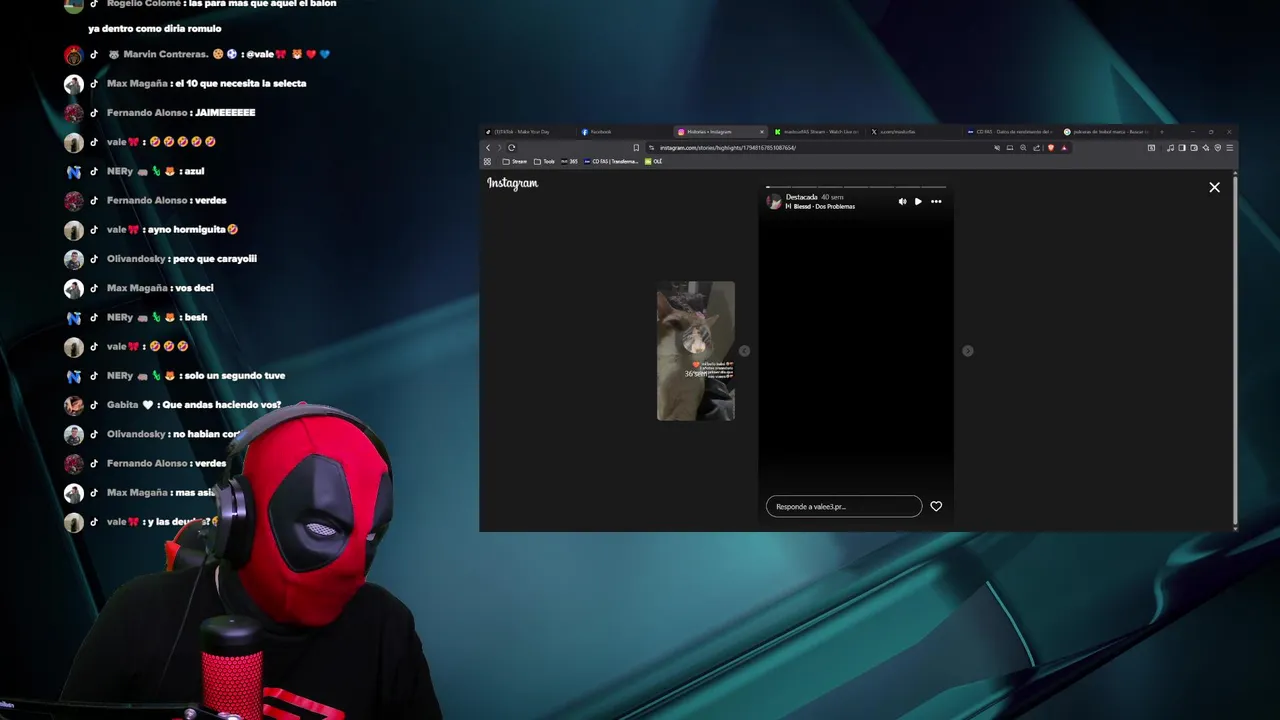Open the apps grid in bookmarks bar

point(488,161)
